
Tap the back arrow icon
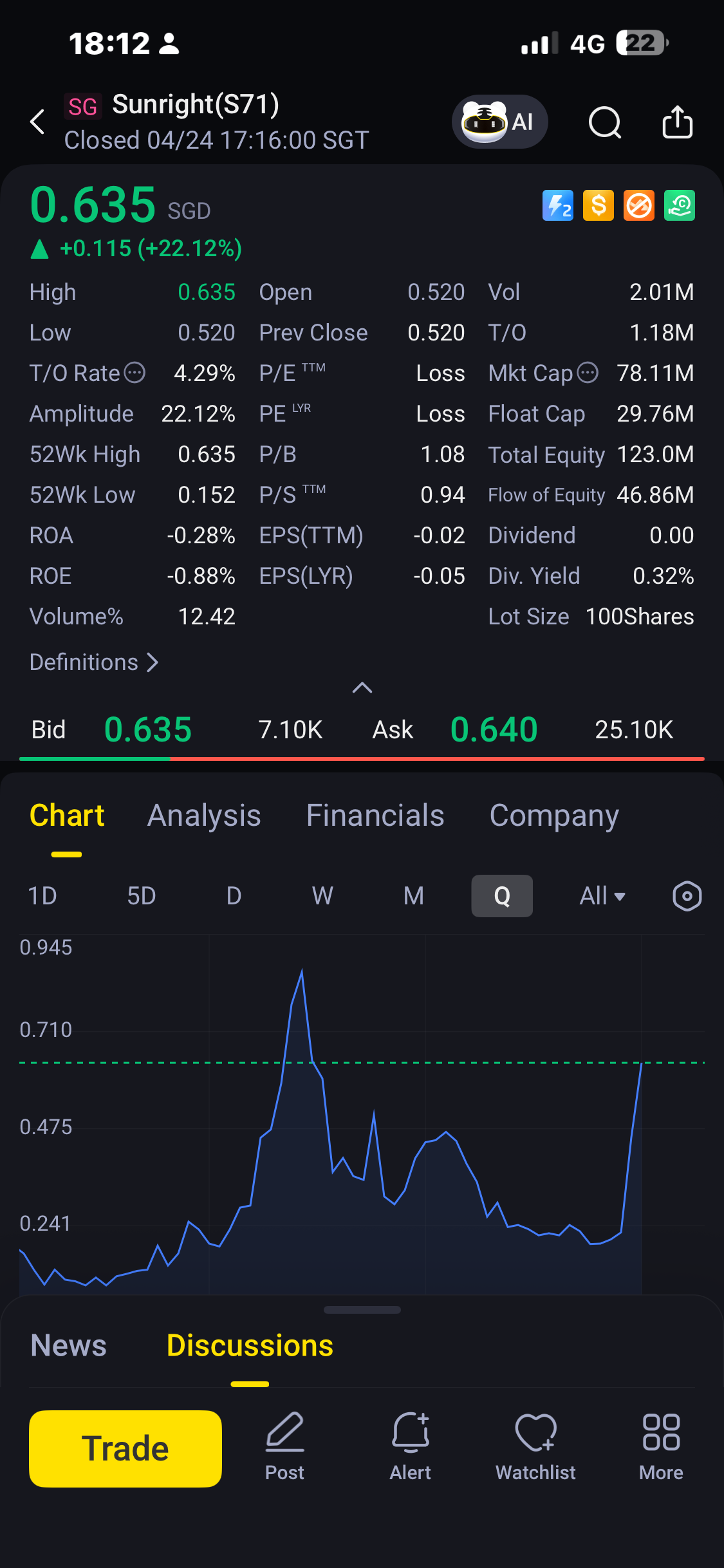[x=37, y=122]
